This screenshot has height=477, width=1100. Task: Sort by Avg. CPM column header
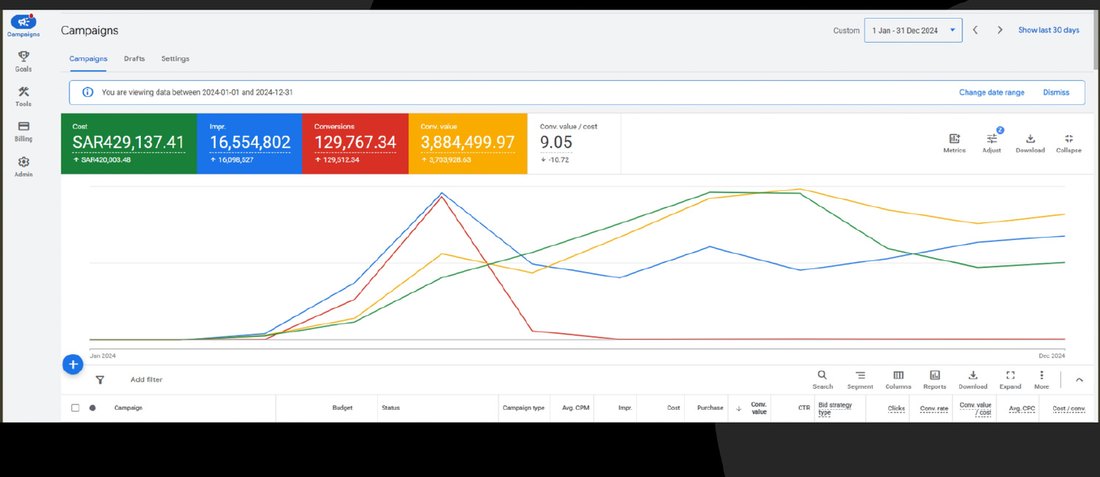click(x=576, y=408)
